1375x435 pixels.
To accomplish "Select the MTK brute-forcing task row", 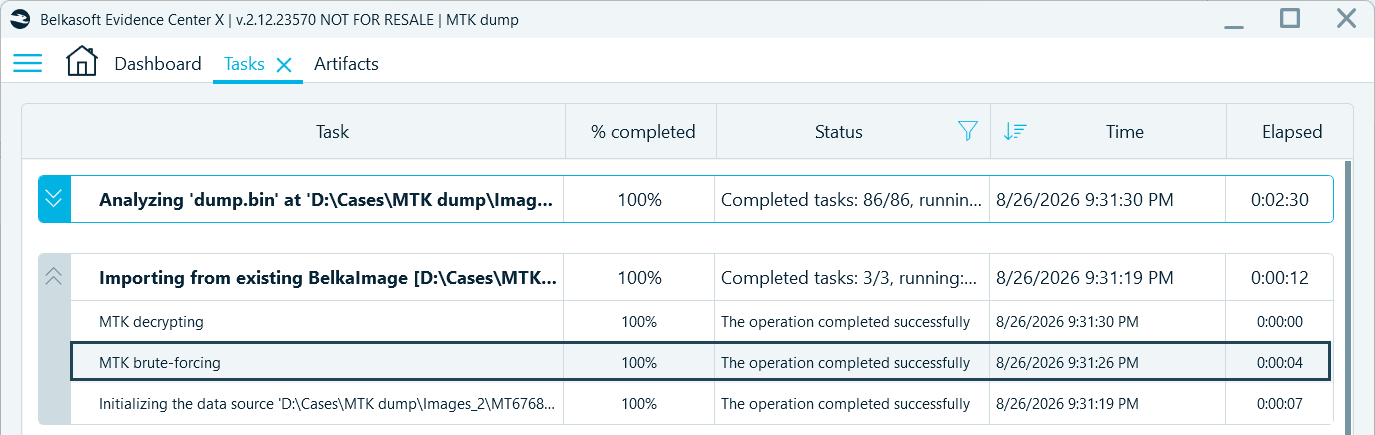I will 701,362.
